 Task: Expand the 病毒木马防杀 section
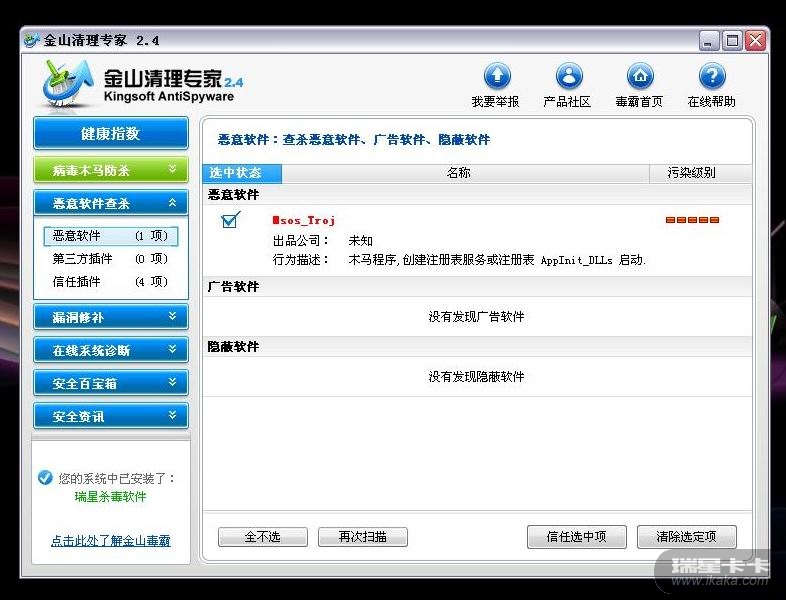click(x=111, y=170)
